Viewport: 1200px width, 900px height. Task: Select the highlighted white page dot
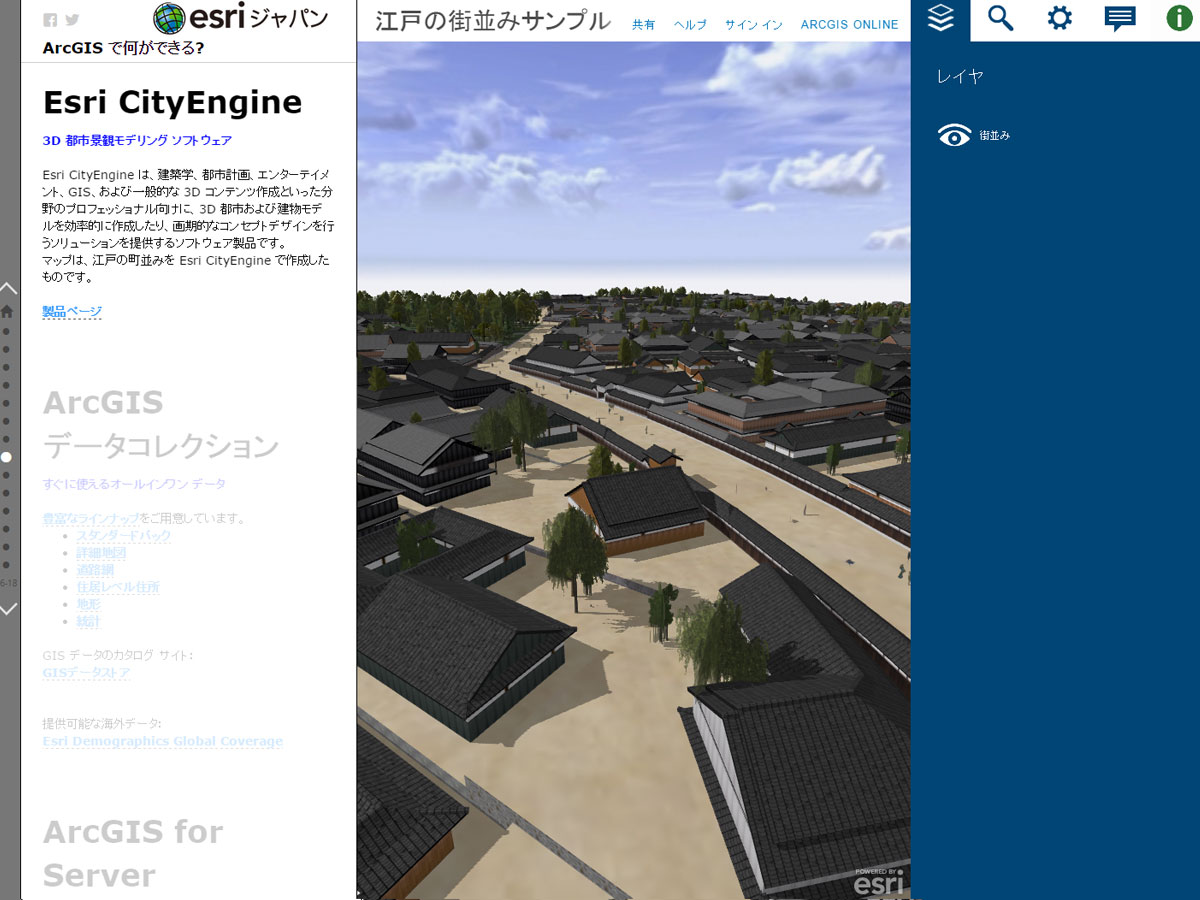coord(6,457)
